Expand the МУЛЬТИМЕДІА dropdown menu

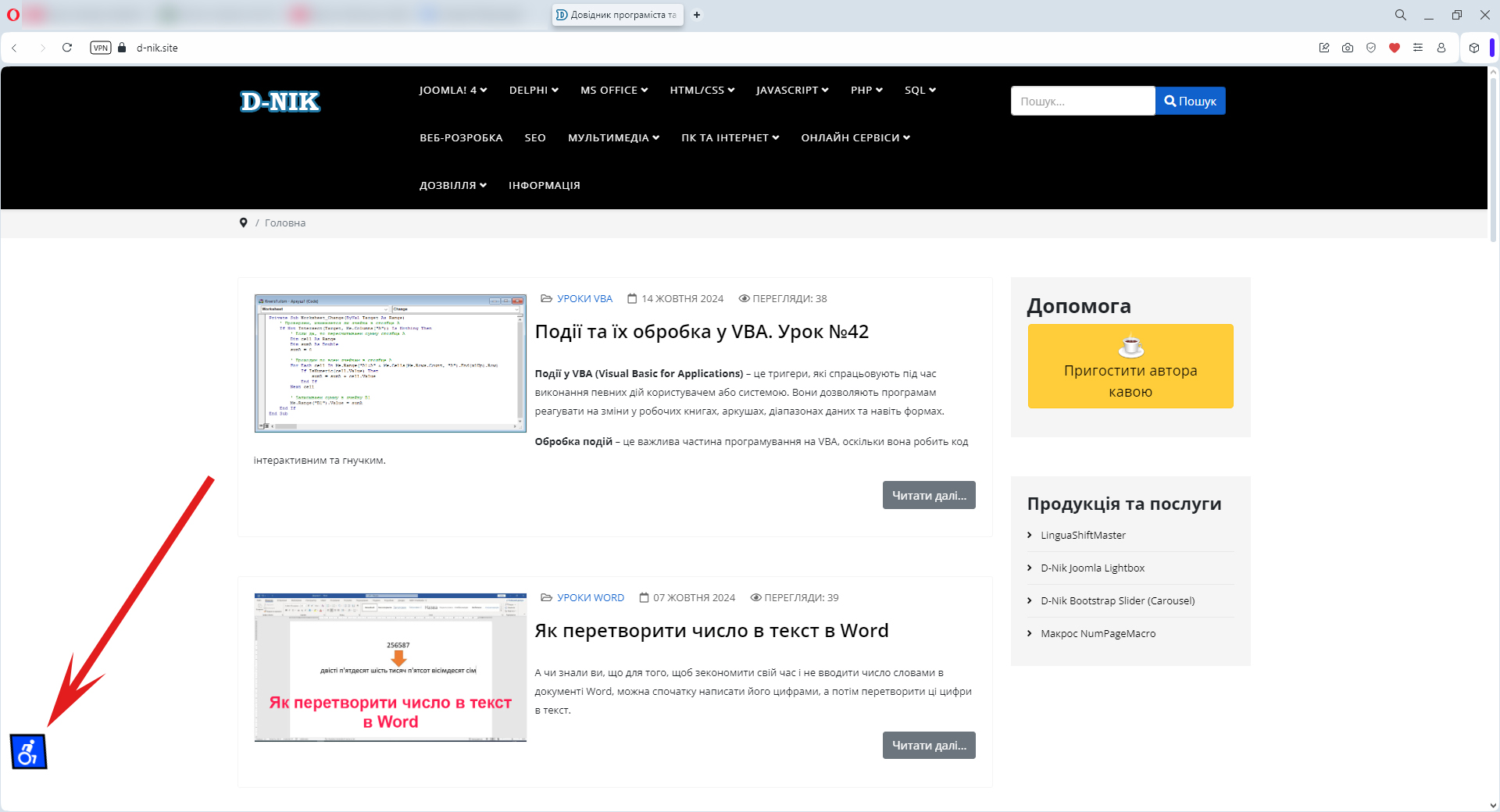(614, 137)
